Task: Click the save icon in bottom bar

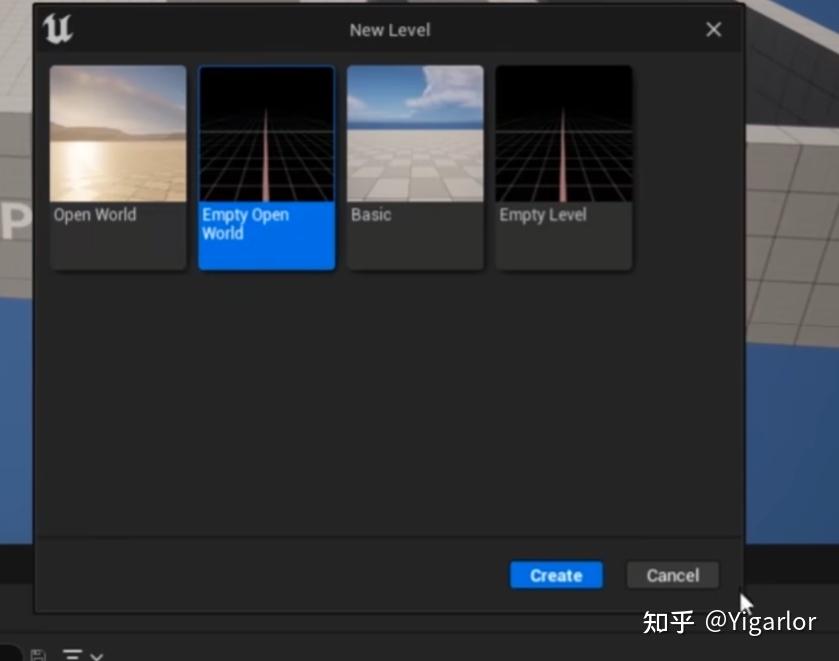Action: point(38,655)
